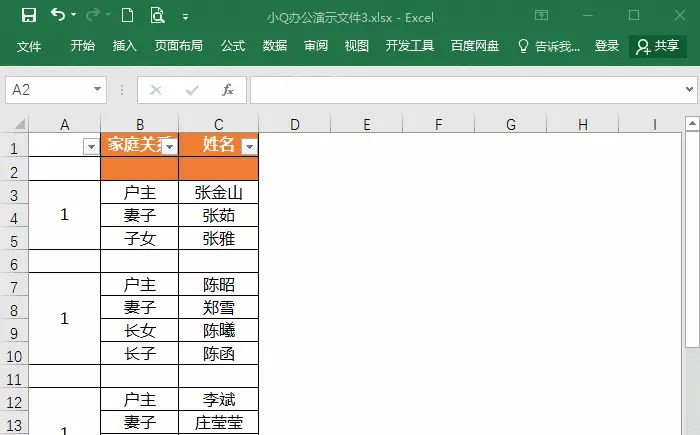Click cell containing 陈曦

point(219,330)
